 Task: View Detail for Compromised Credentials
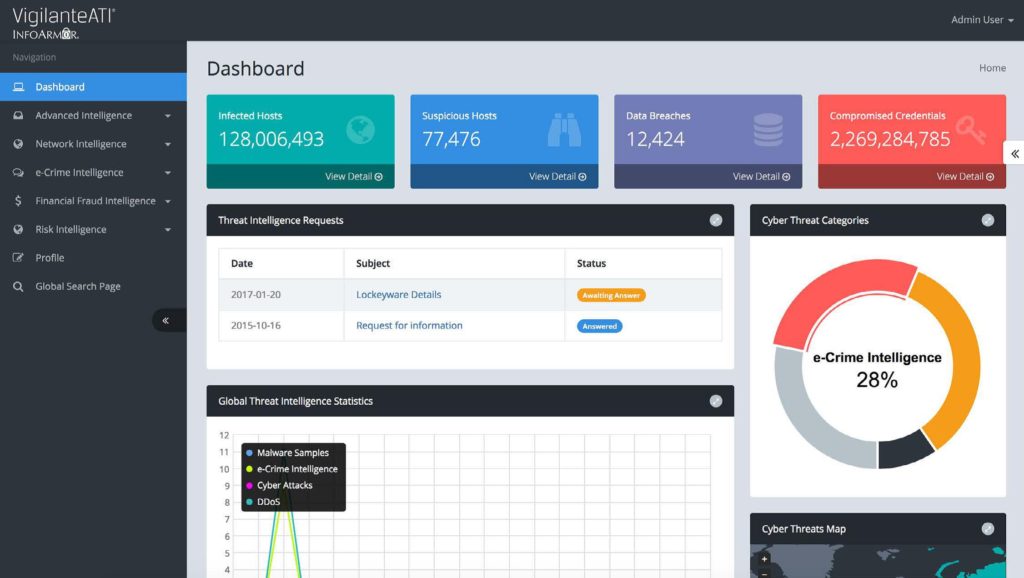click(965, 176)
